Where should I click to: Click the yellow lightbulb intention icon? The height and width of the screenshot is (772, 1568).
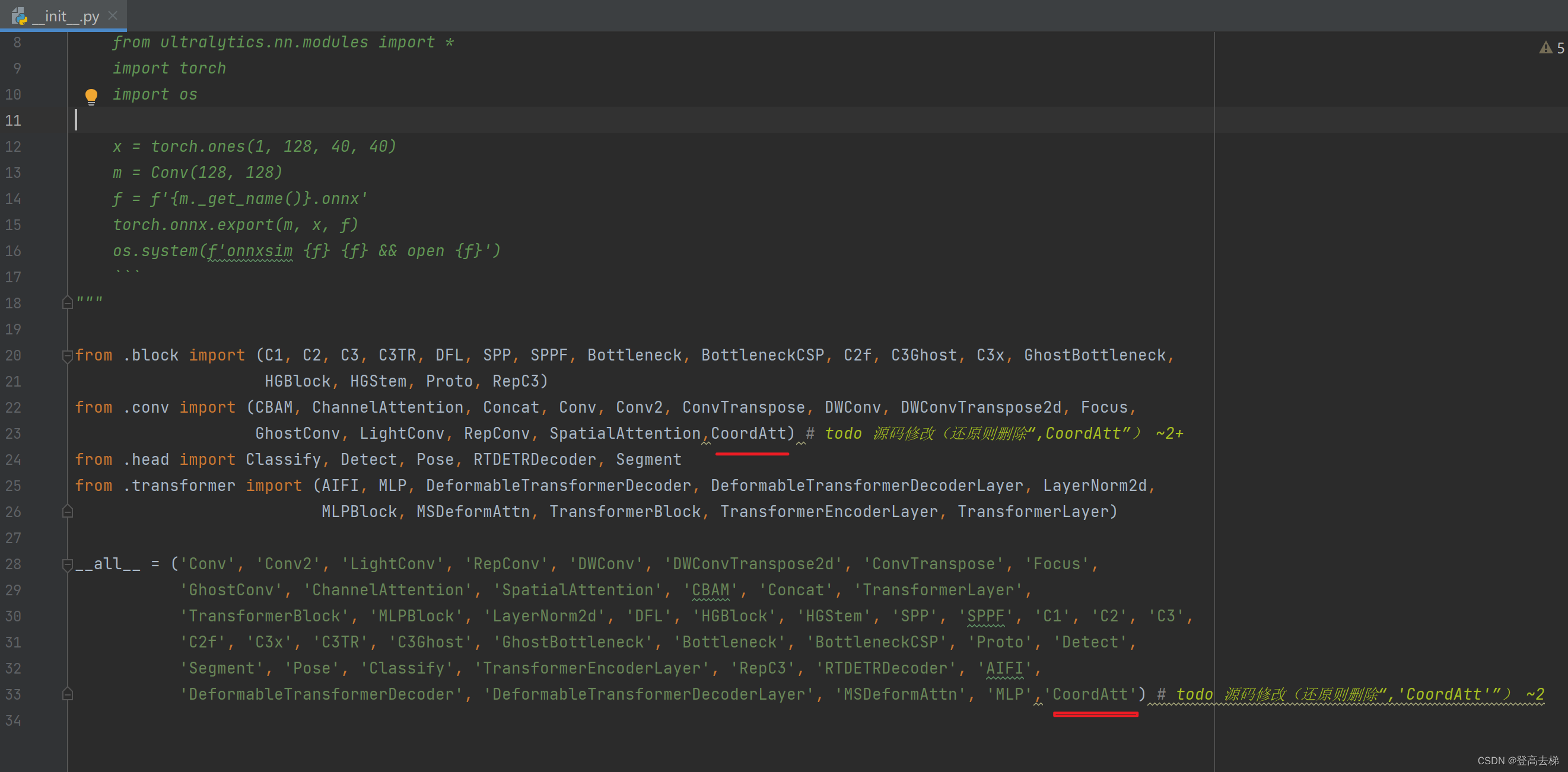pos(91,96)
